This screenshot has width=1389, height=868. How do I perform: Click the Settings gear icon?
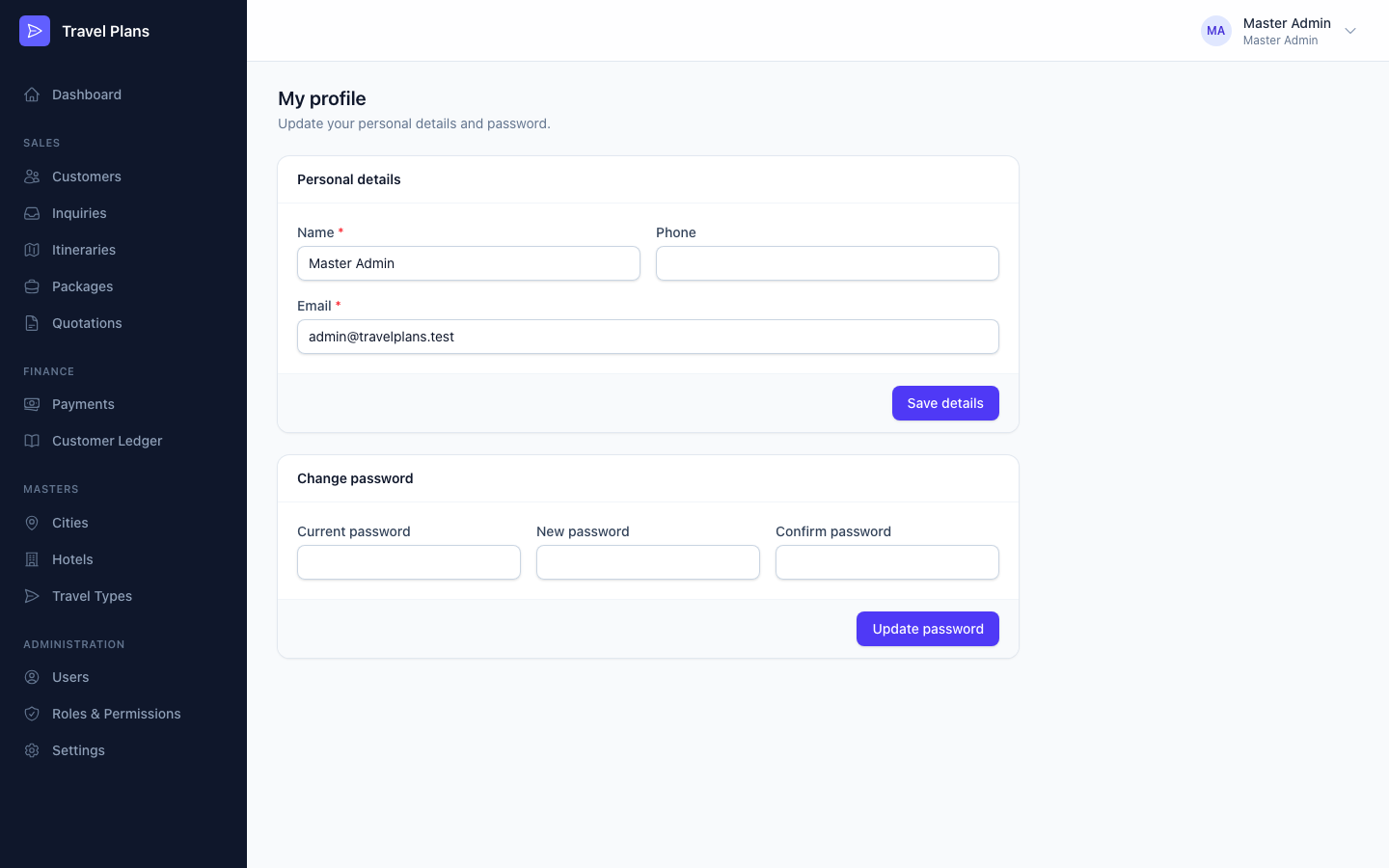coord(32,750)
